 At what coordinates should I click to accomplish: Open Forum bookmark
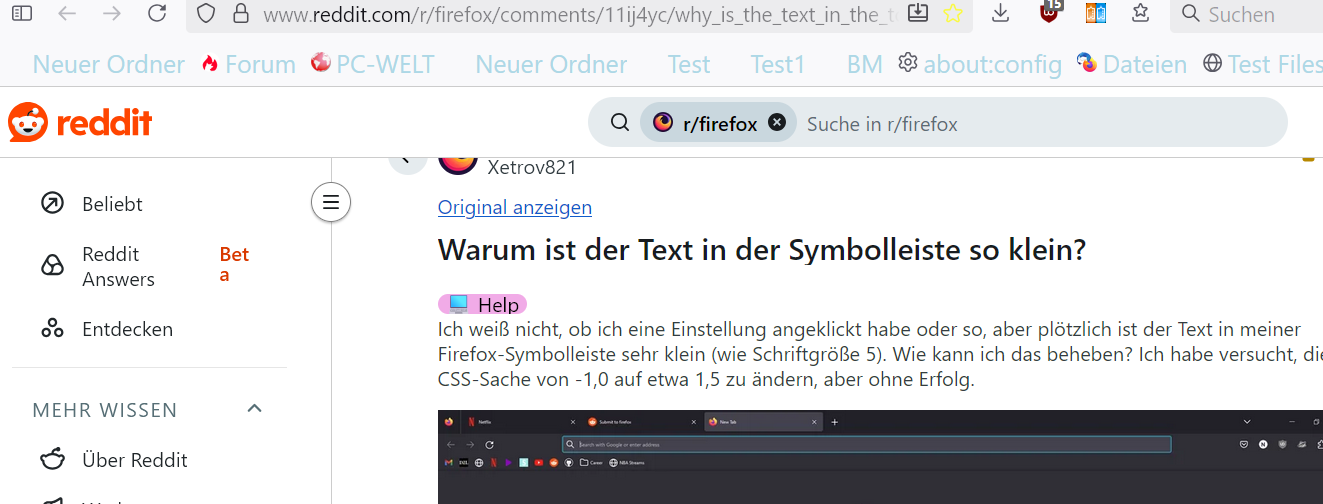(249, 64)
